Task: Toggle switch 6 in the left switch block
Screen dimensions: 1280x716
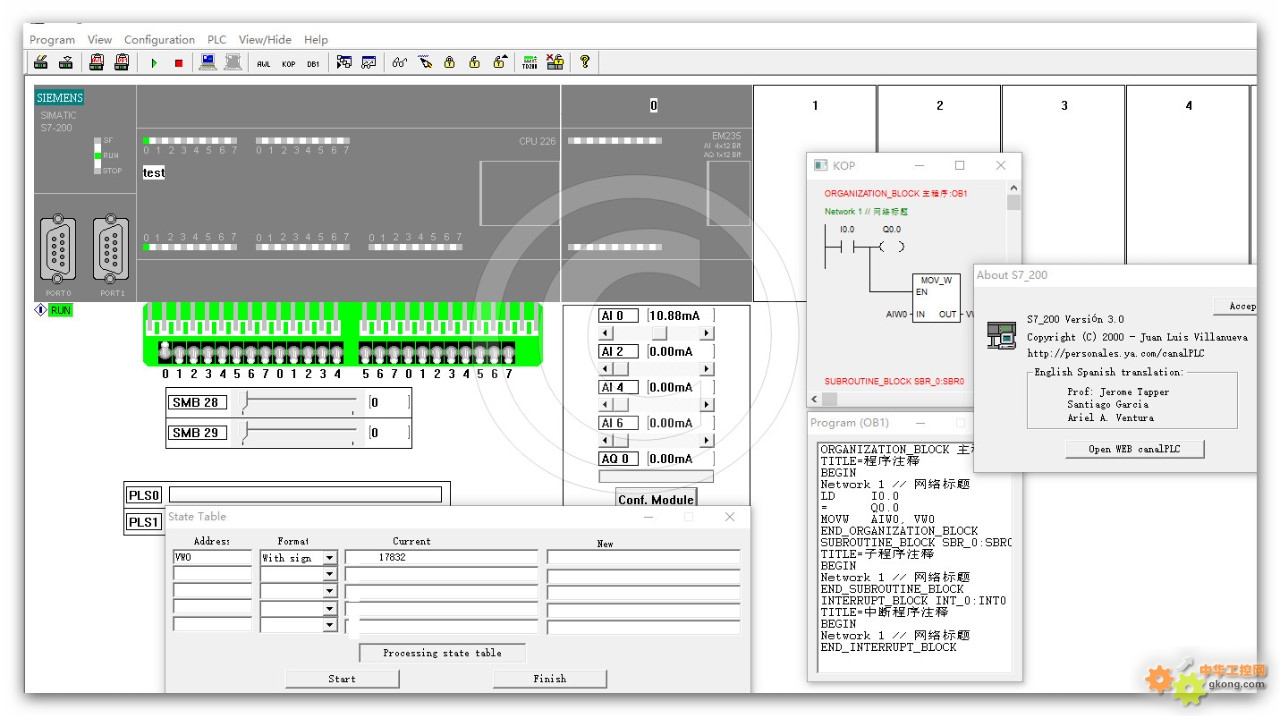Action: [251, 354]
